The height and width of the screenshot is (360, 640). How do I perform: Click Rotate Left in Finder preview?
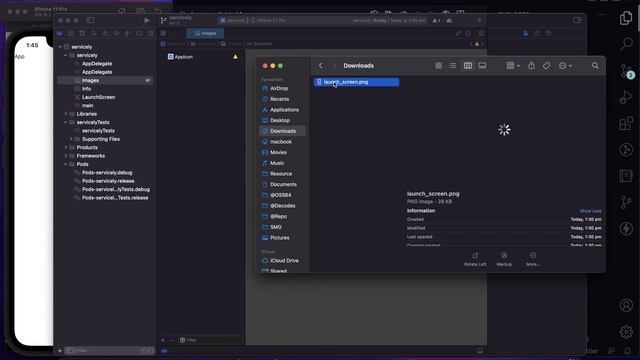pyautogui.click(x=475, y=259)
